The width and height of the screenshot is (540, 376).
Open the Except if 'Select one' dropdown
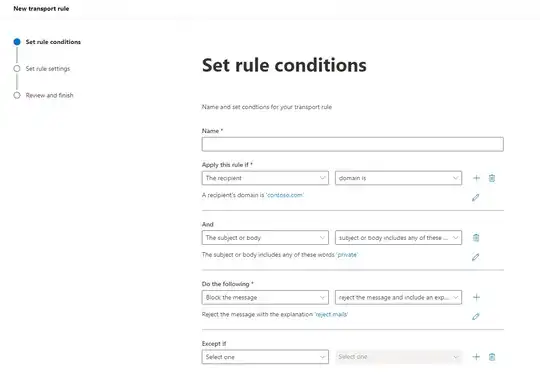click(265, 357)
